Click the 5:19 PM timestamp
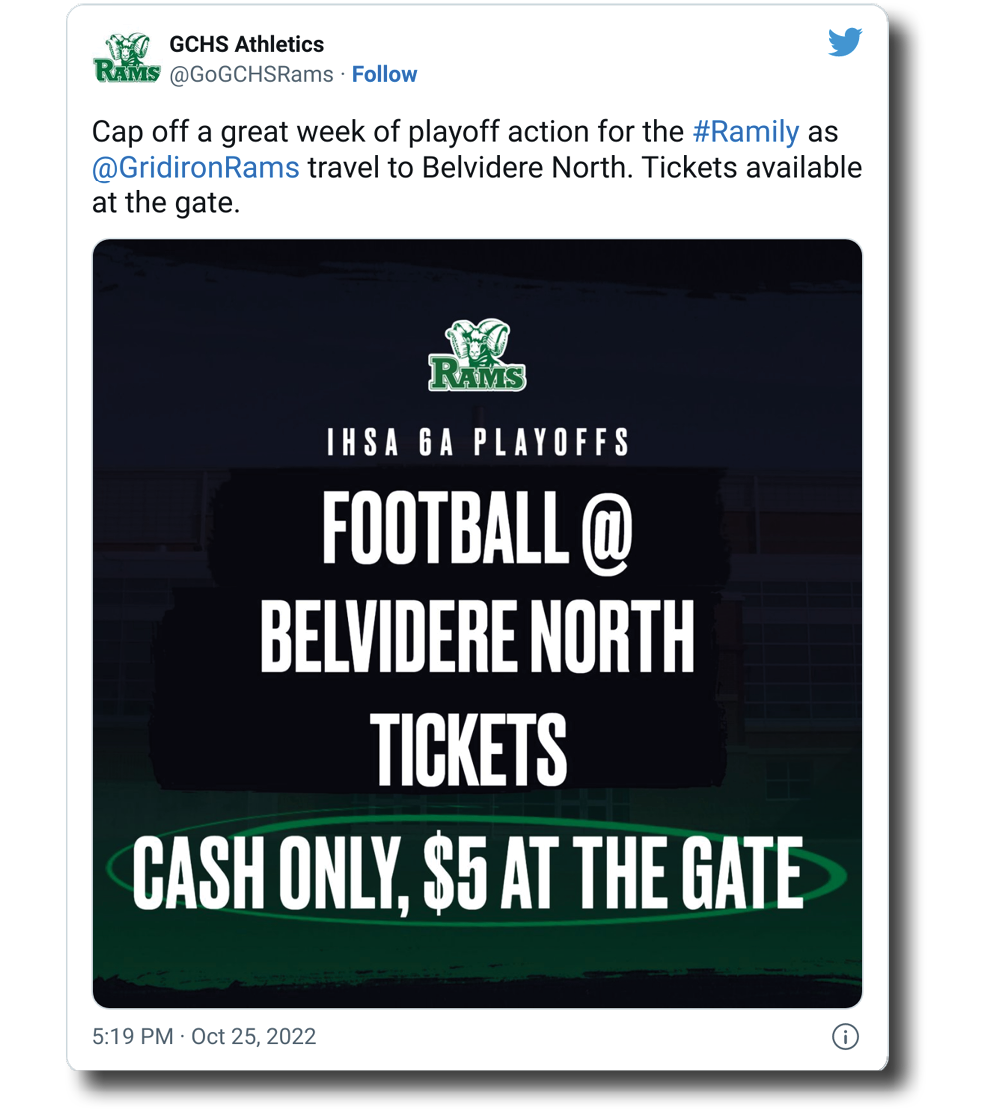Image resolution: width=996 pixels, height=1112 pixels. [132, 1037]
